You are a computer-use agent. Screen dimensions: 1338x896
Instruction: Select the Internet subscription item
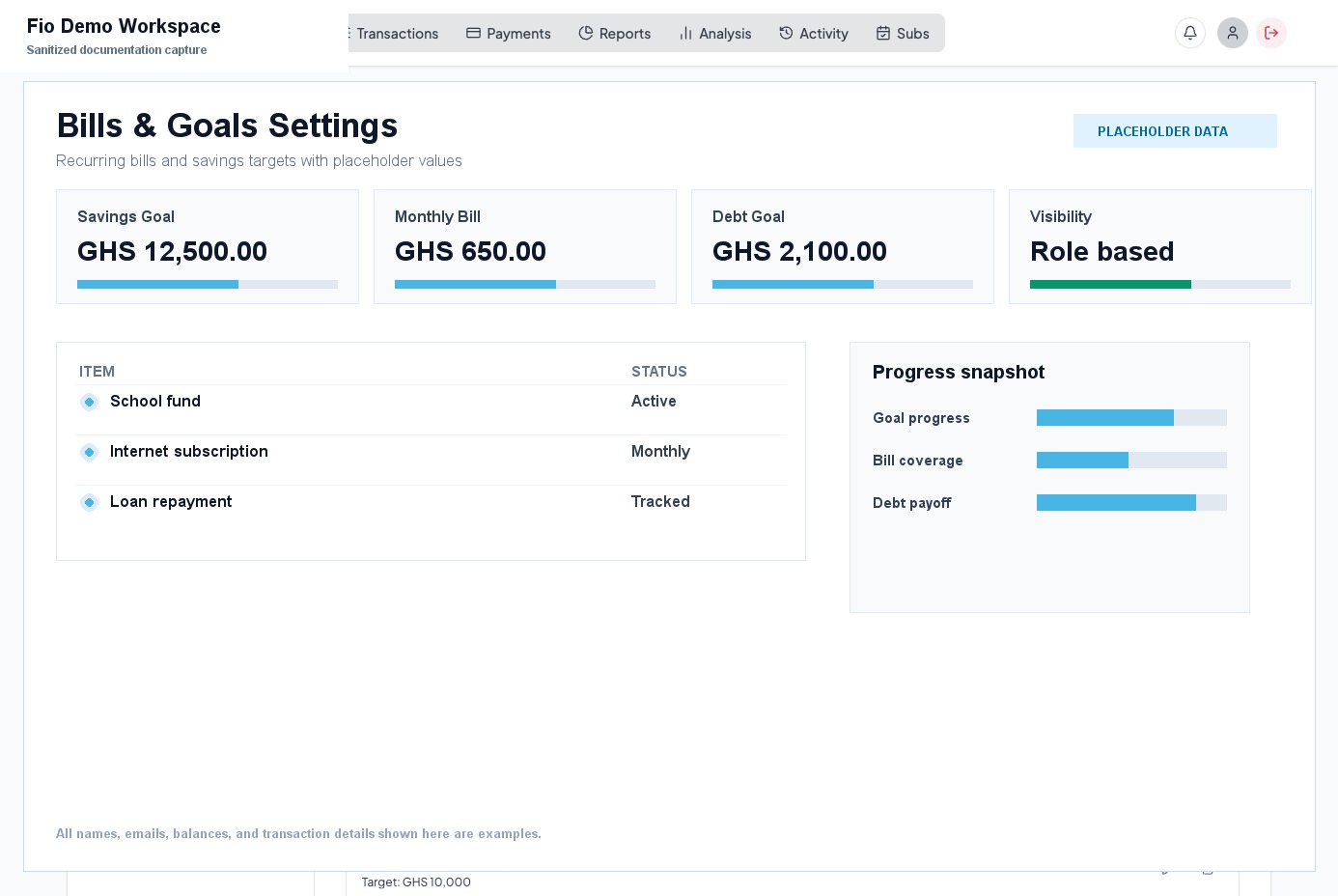[189, 451]
